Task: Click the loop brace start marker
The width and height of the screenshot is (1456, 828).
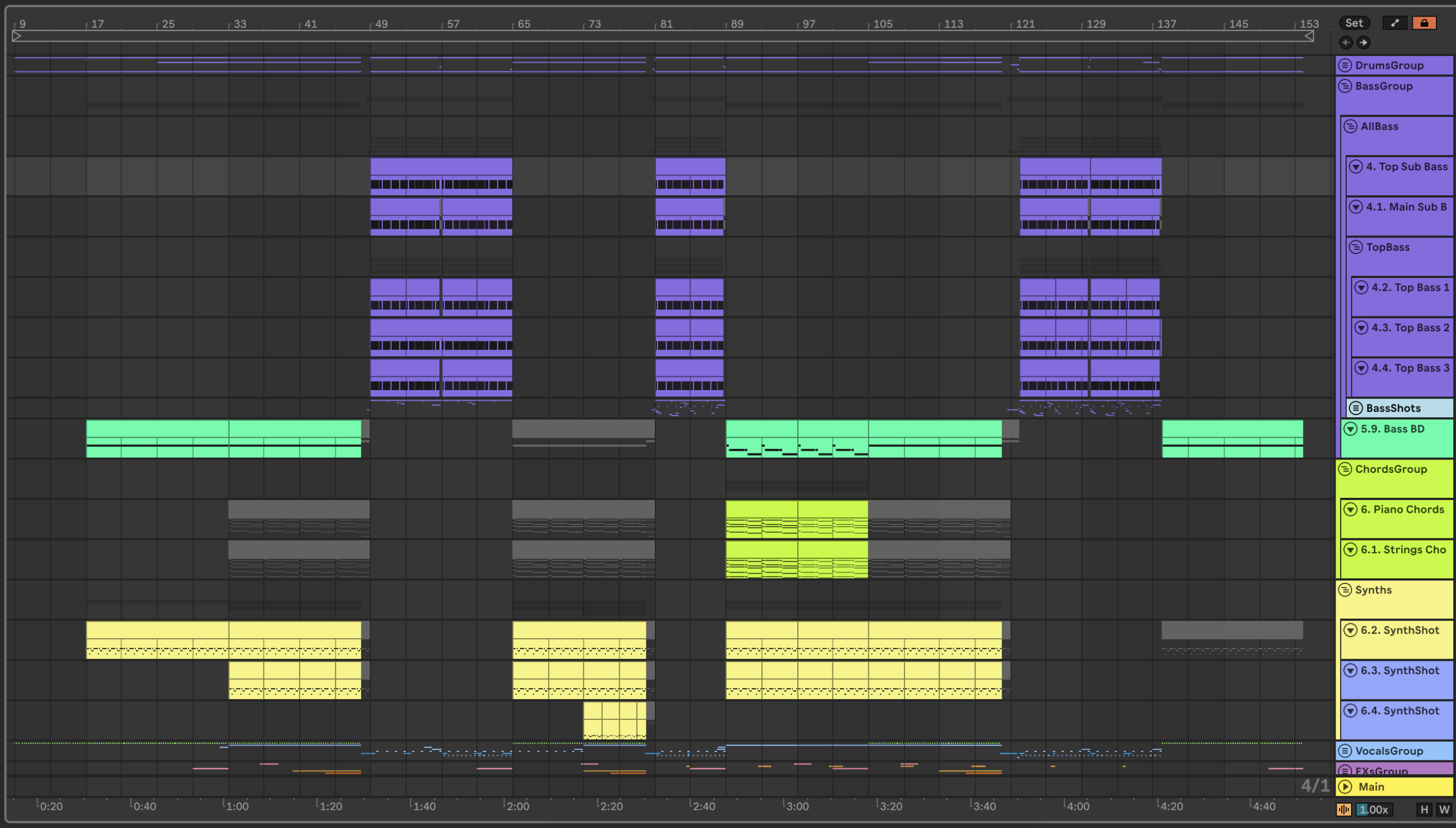Action: pos(17,37)
